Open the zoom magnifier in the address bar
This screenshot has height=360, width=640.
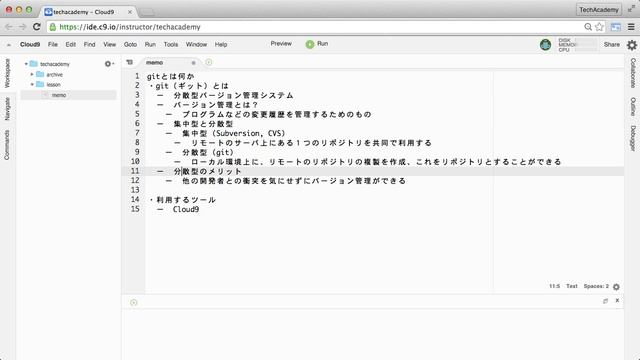pyautogui.click(x=588, y=27)
